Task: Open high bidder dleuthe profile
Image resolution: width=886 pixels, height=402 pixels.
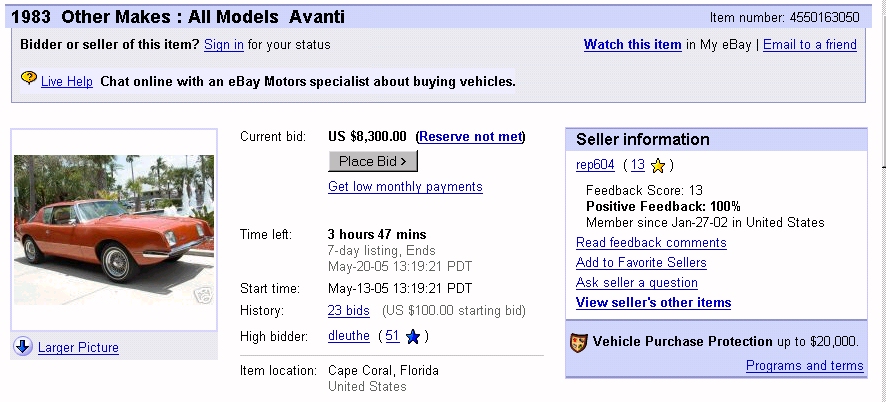Action: pos(349,336)
